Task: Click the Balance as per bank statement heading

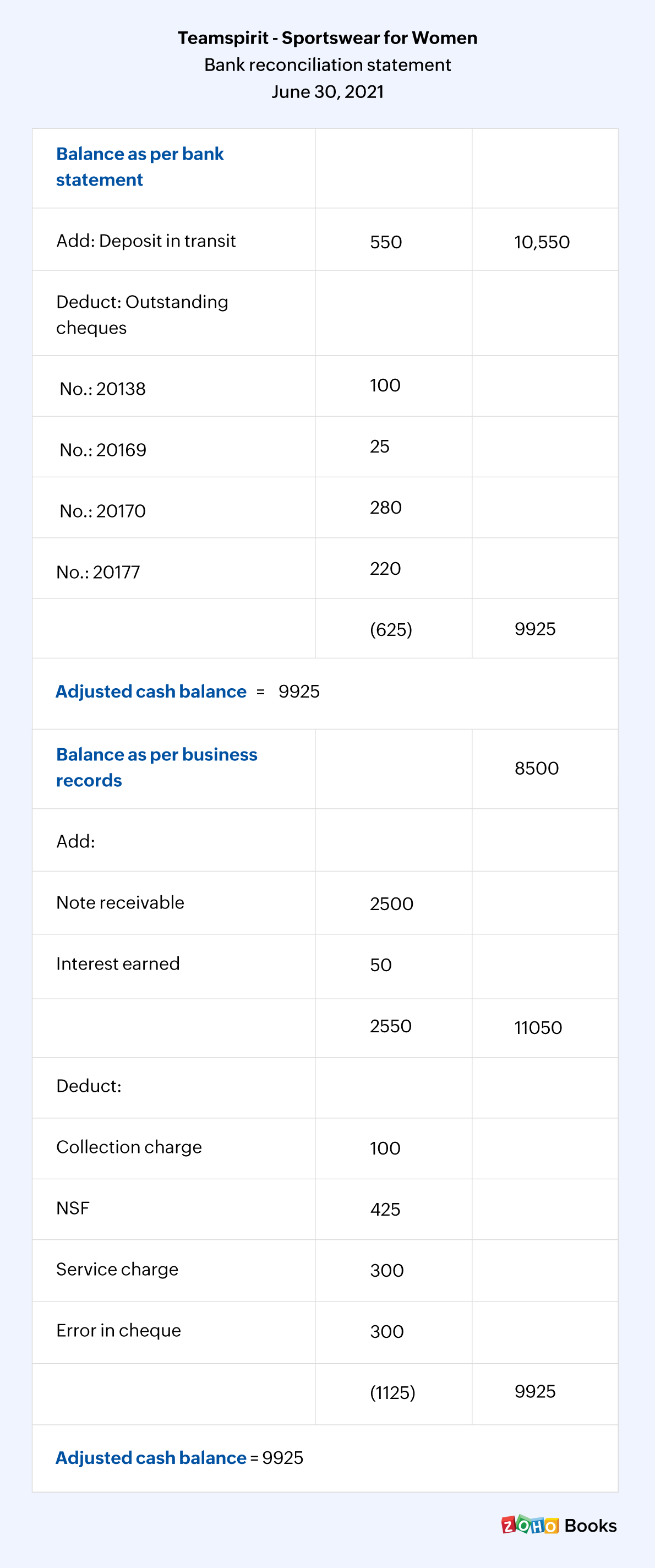Action: (139, 167)
